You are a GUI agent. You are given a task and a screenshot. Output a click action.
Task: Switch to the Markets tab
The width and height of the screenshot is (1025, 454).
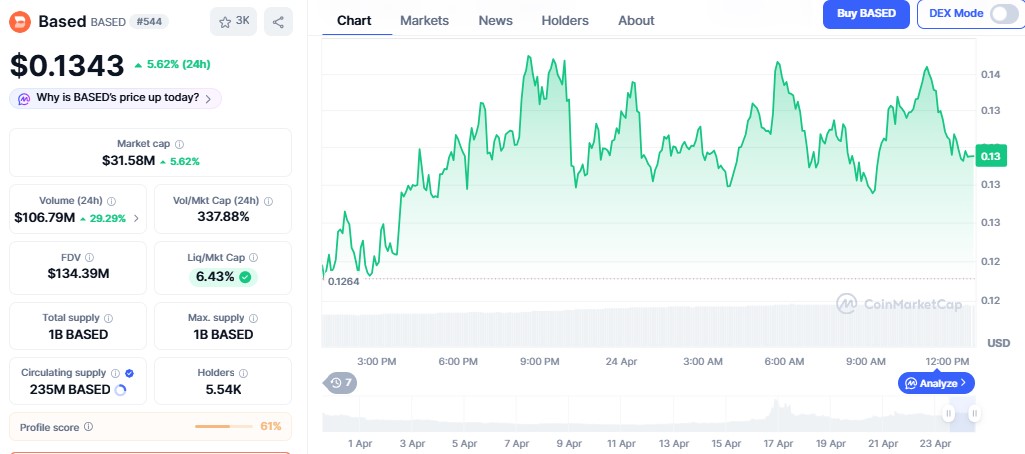coord(424,20)
